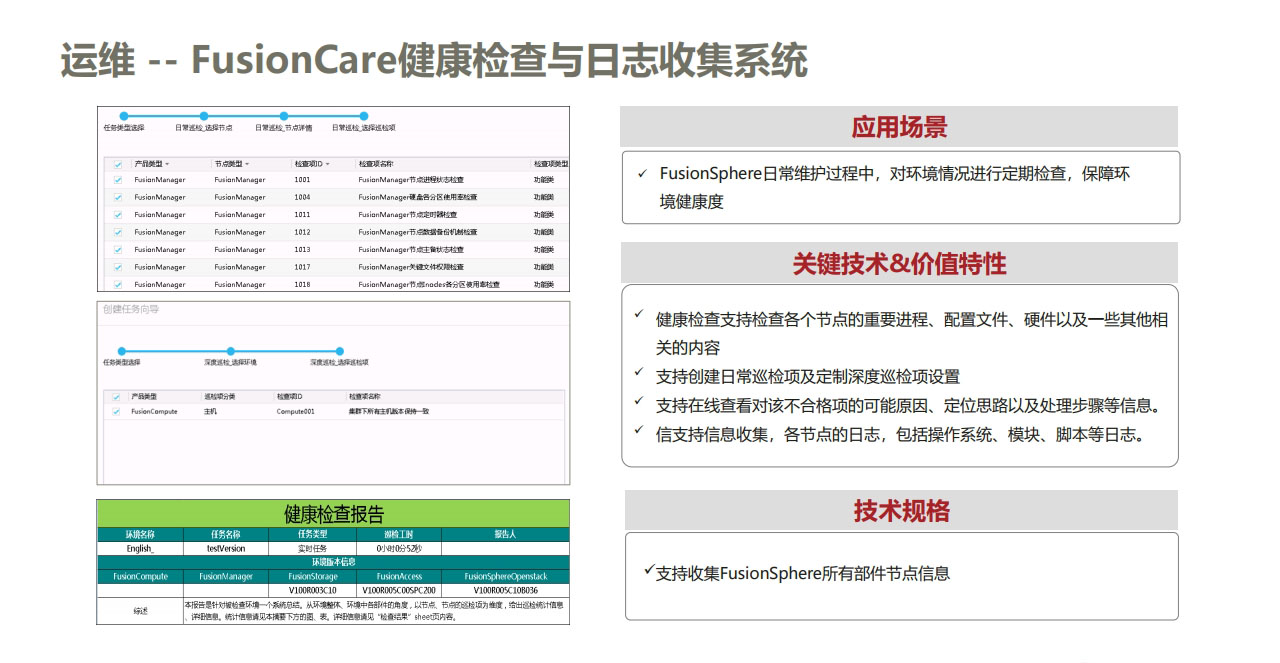1280x663 pixels.
Task: Select the 日常巡检_节点详情 step label
Action: 284,128
